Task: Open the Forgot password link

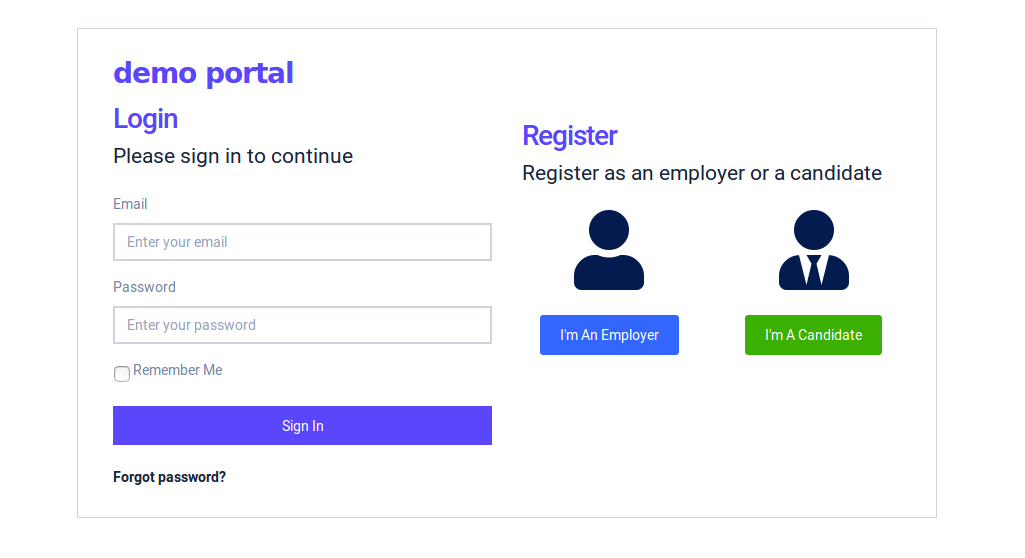Action: point(169,477)
